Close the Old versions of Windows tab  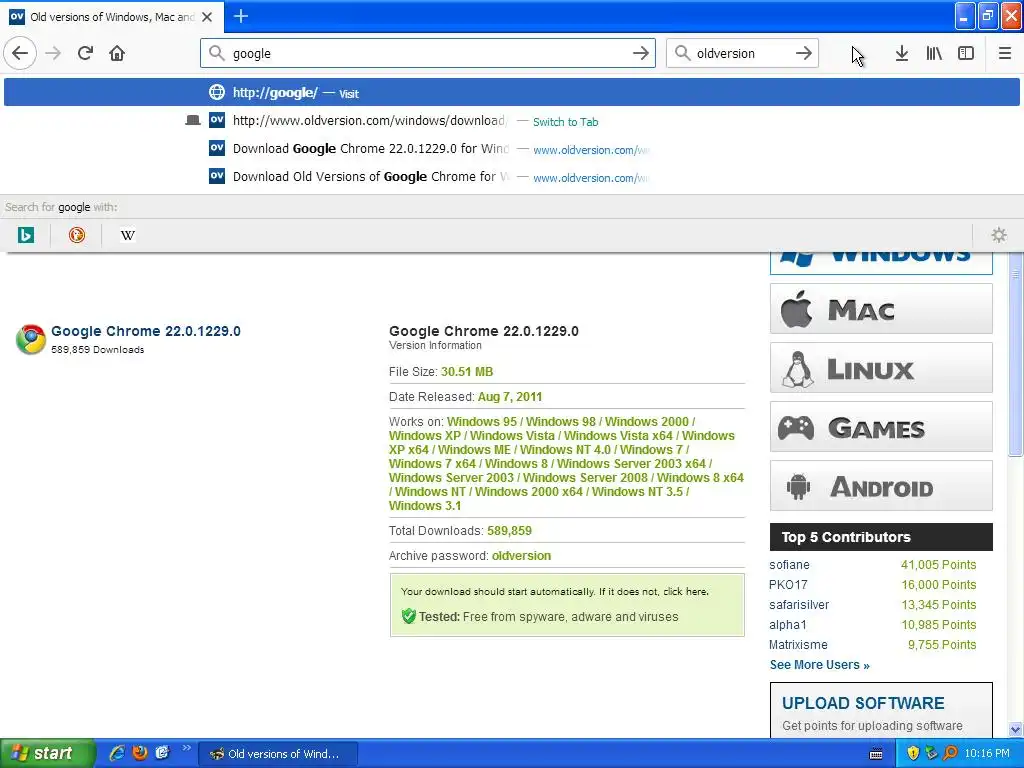pyautogui.click(x=207, y=17)
